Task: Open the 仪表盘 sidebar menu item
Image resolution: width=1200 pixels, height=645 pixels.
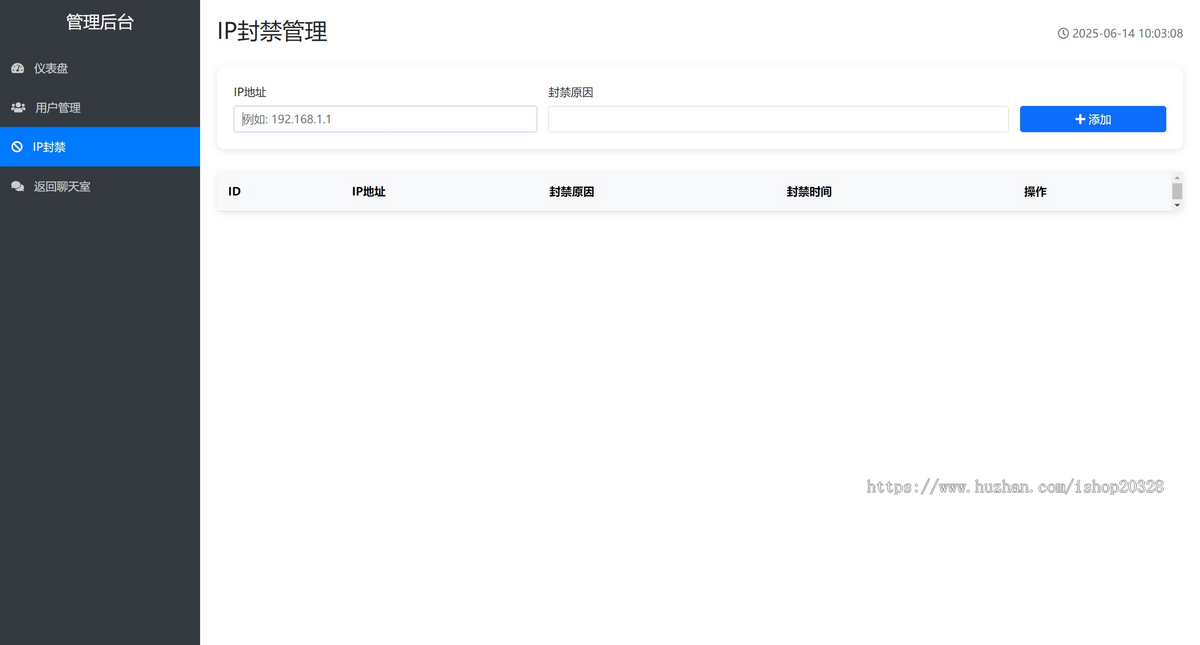Action: point(100,68)
